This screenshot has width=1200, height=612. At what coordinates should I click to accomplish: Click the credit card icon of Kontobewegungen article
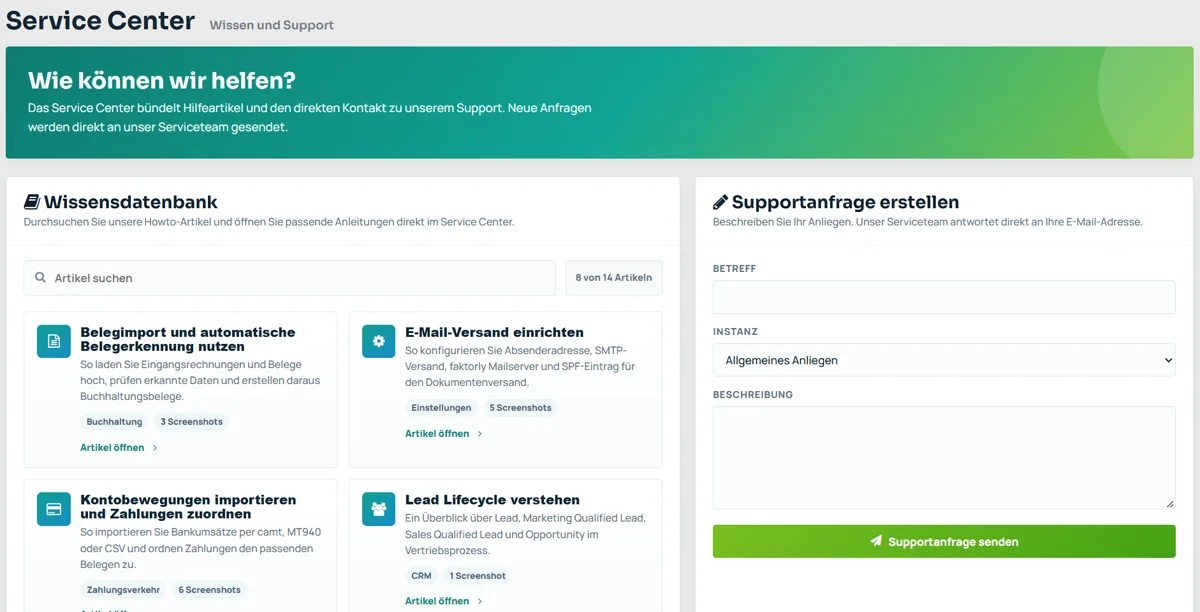(54, 508)
